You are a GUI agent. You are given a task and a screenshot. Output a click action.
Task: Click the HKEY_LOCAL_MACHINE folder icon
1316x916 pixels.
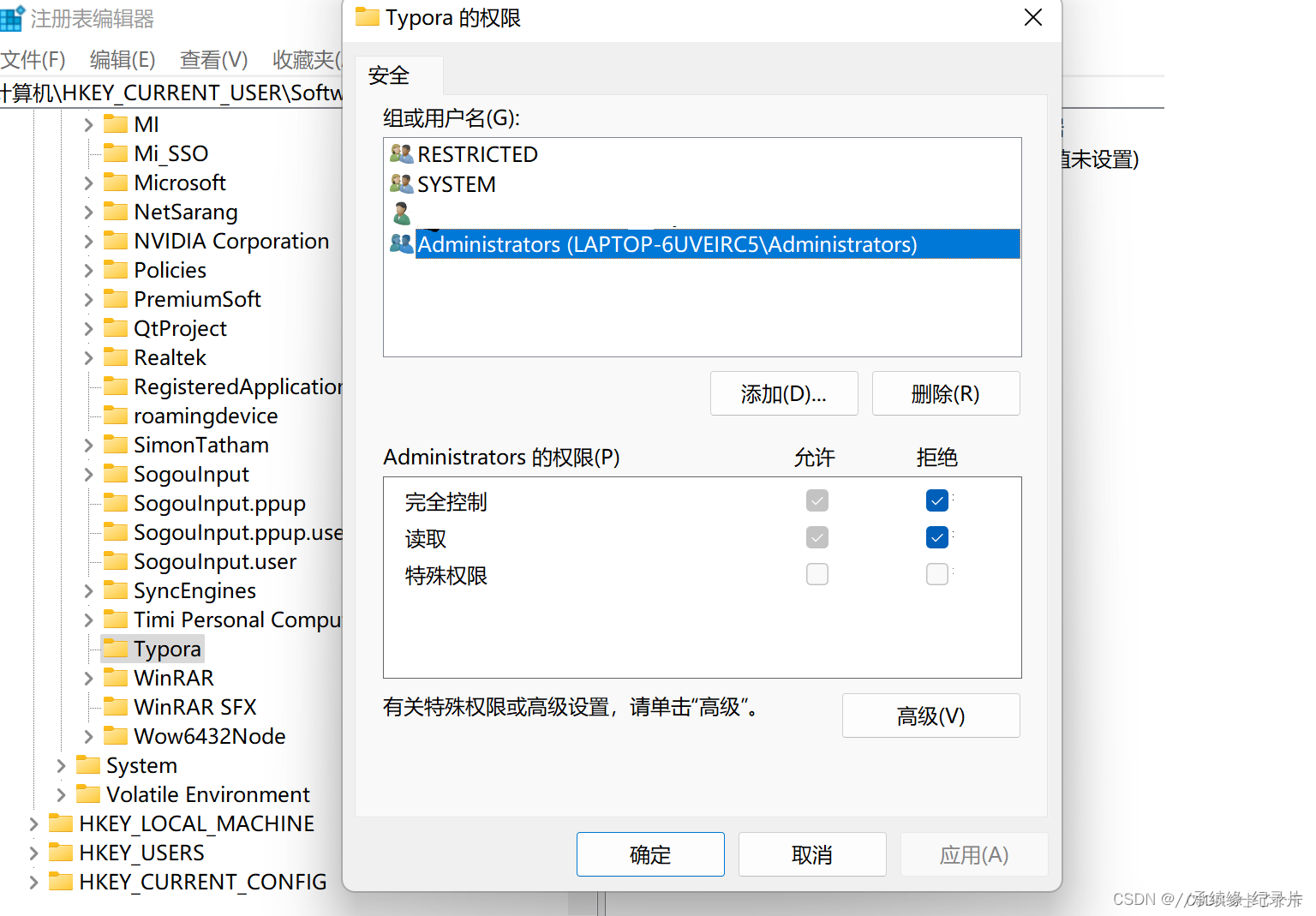point(61,823)
